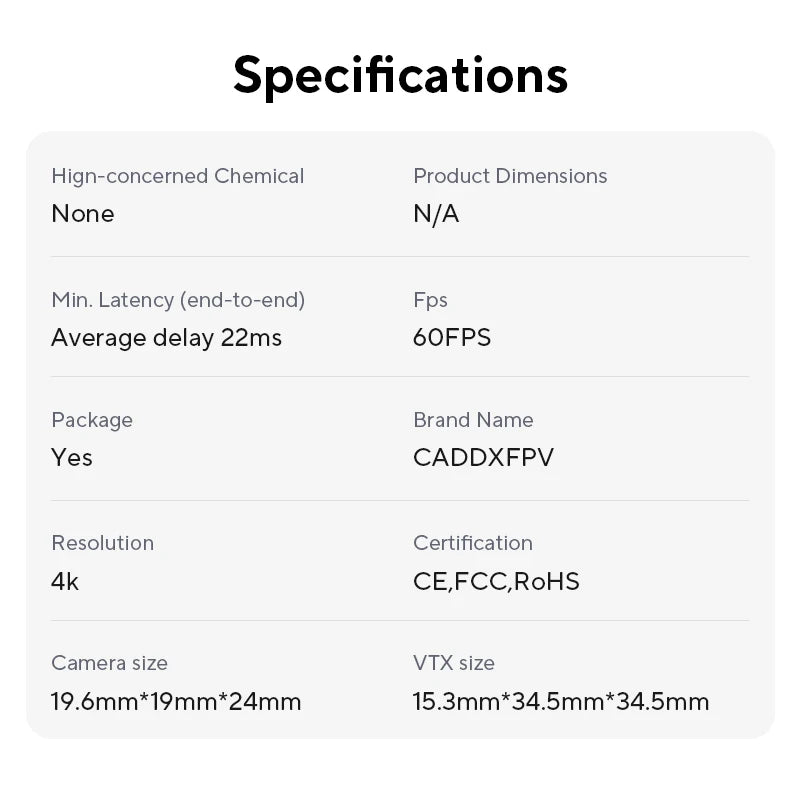800x800 pixels.
Task: Click the N/A dimensions value
Action: (x=436, y=214)
